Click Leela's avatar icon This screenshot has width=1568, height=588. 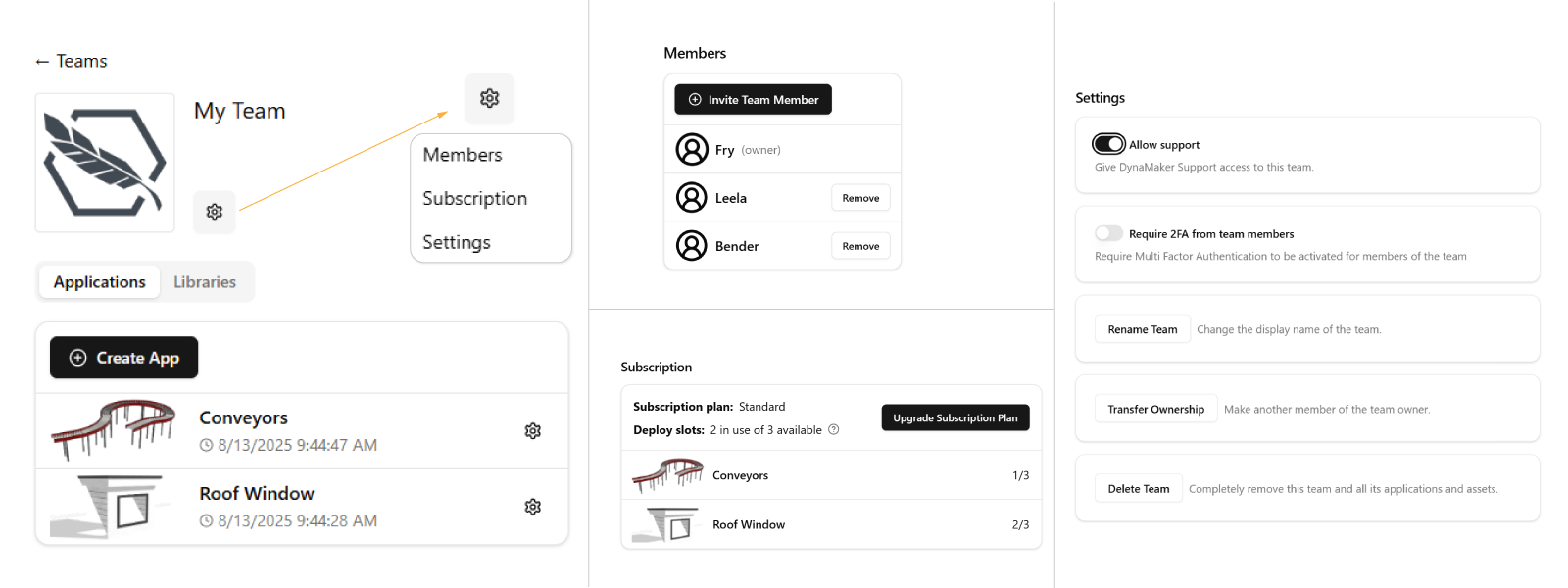coord(692,198)
